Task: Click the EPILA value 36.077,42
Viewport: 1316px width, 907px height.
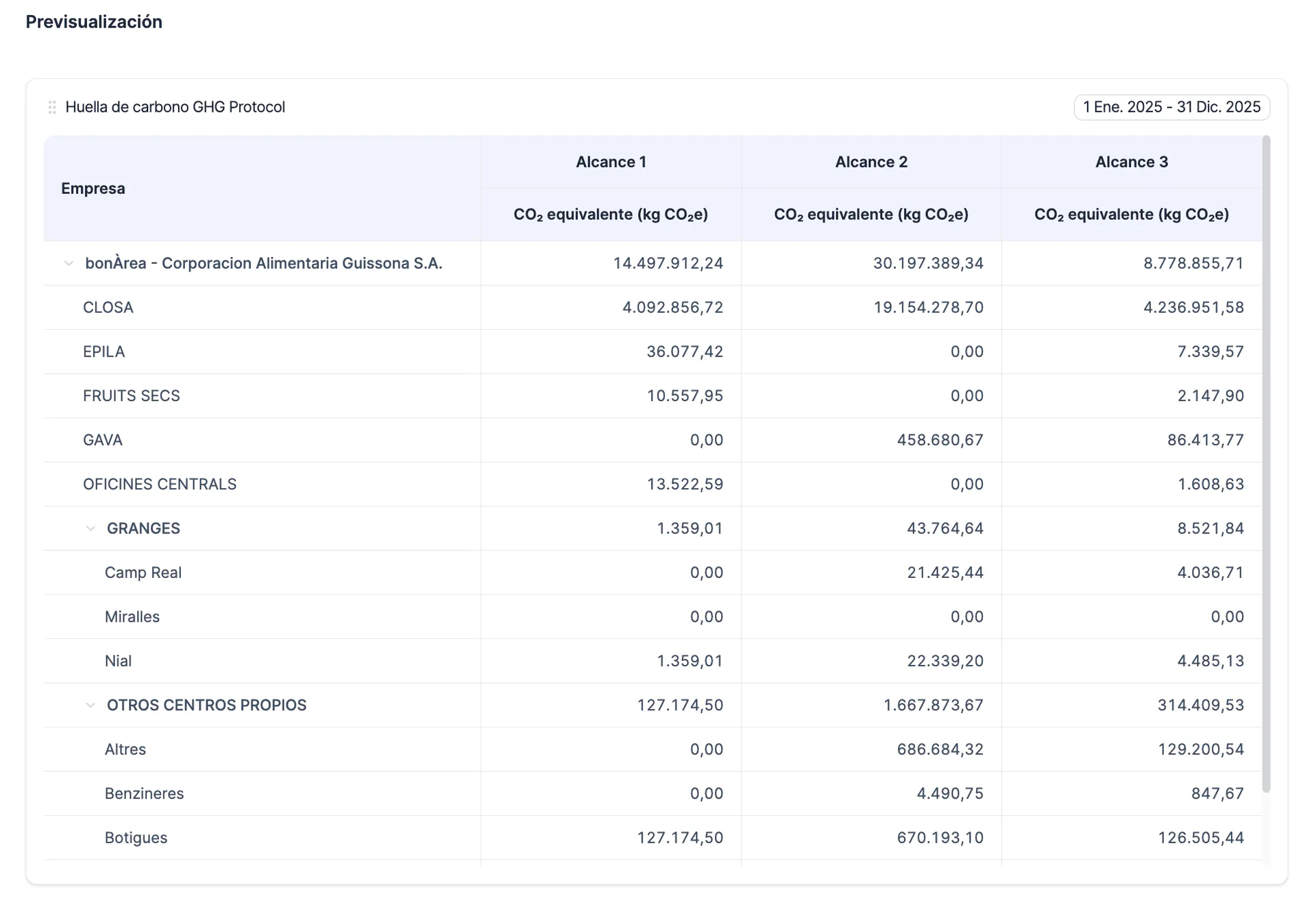Action: tap(685, 352)
